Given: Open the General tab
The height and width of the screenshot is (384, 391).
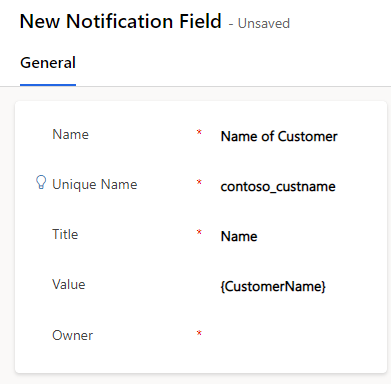Looking at the screenshot, I should pyautogui.click(x=48, y=63).
